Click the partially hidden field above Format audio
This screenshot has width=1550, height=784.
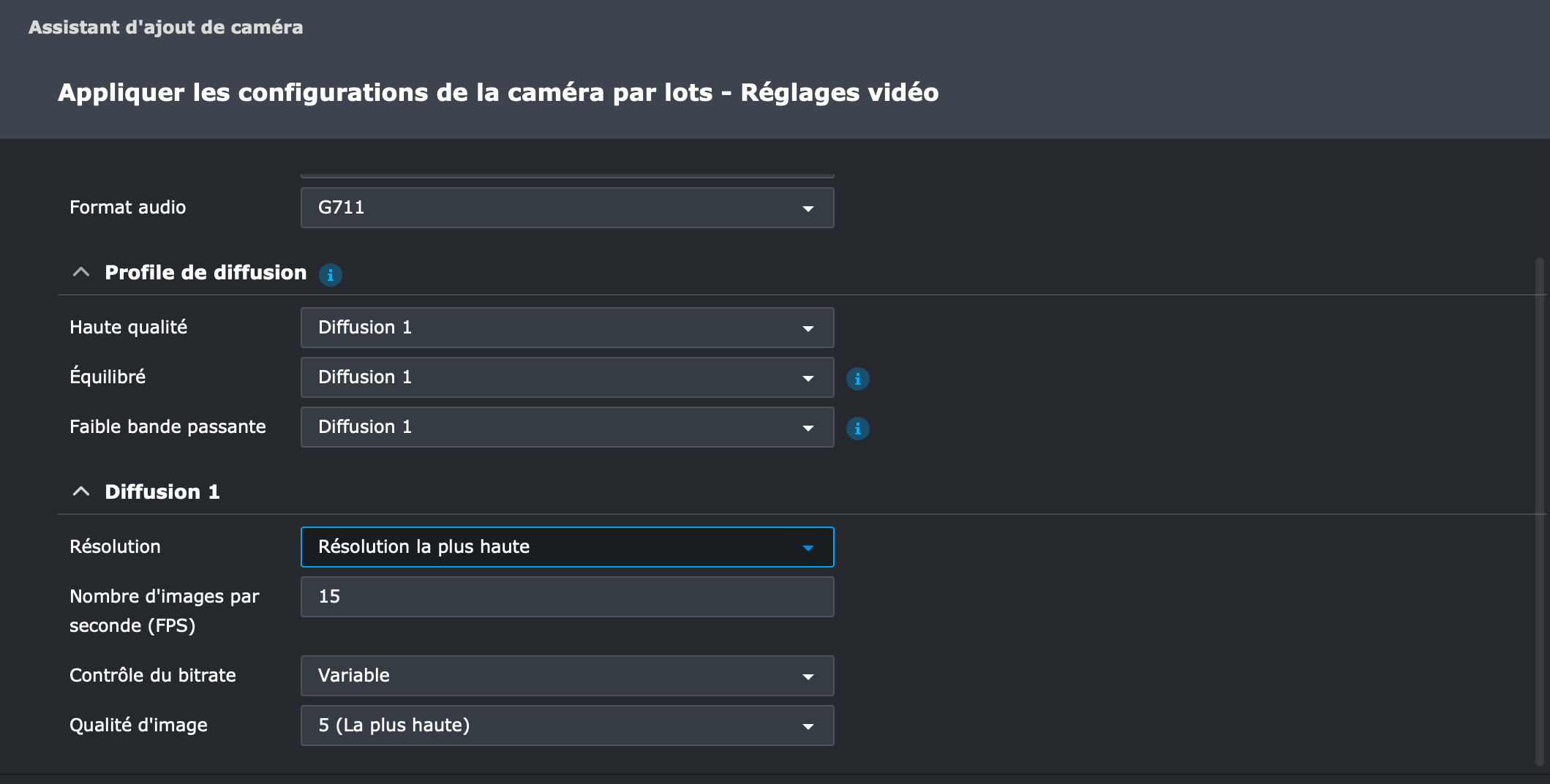pos(567,176)
